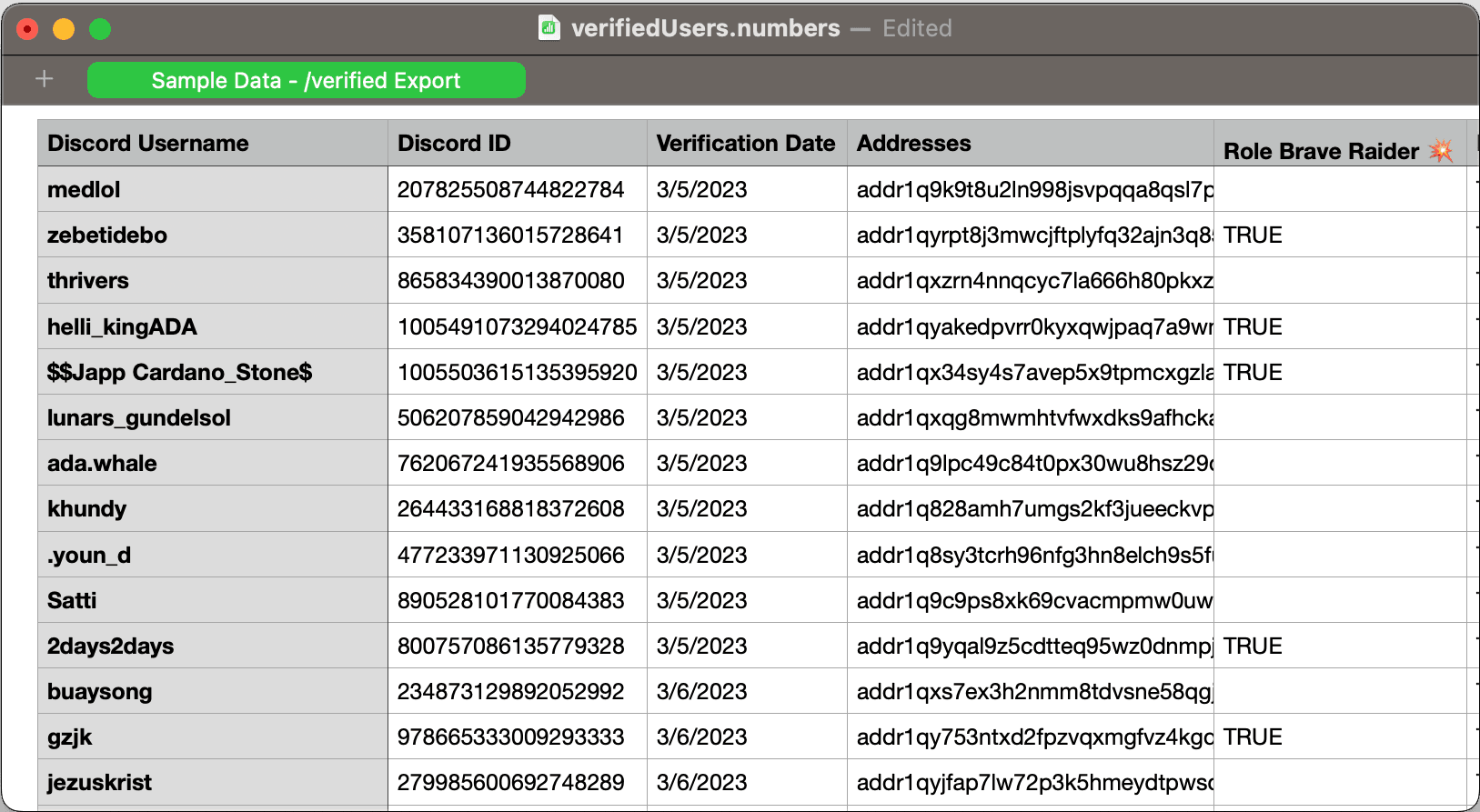This screenshot has width=1480, height=812.
Task: Click the address cell starting addr1qyrpt8j3mwcj
Action: (x=1031, y=235)
